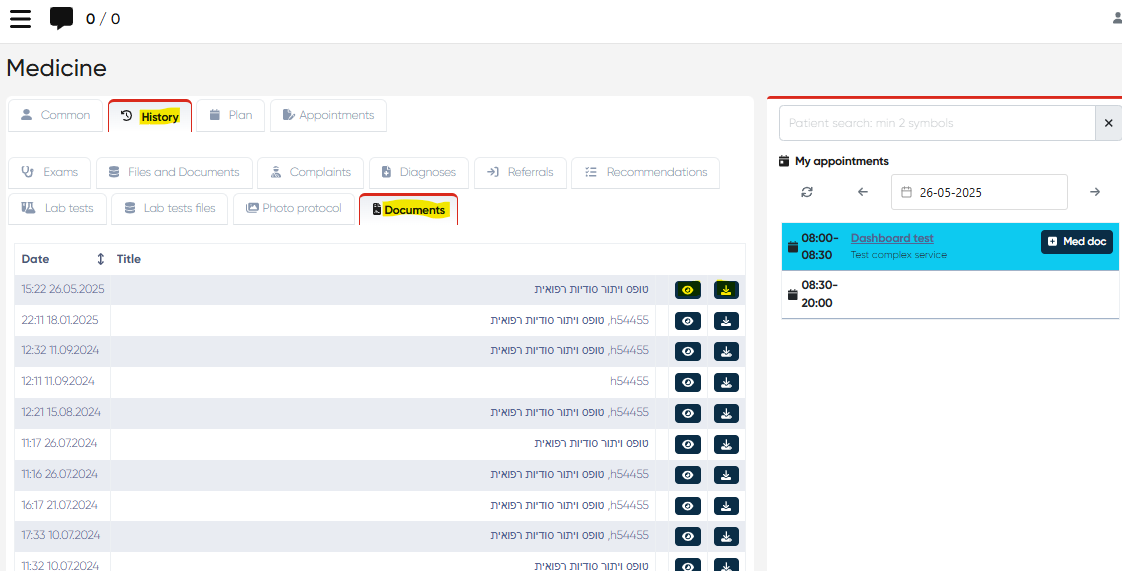The height and width of the screenshot is (571, 1122).
Task: Refresh the My appointments list
Action: click(x=807, y=192)
